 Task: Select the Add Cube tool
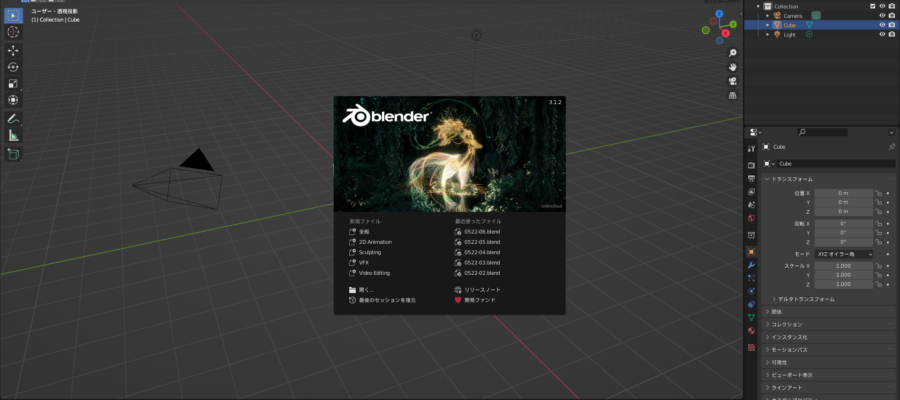13,154
